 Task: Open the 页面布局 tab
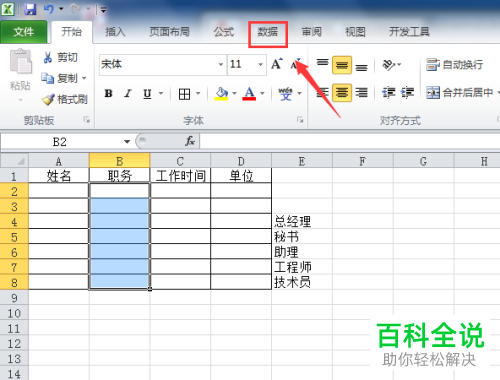169,32
